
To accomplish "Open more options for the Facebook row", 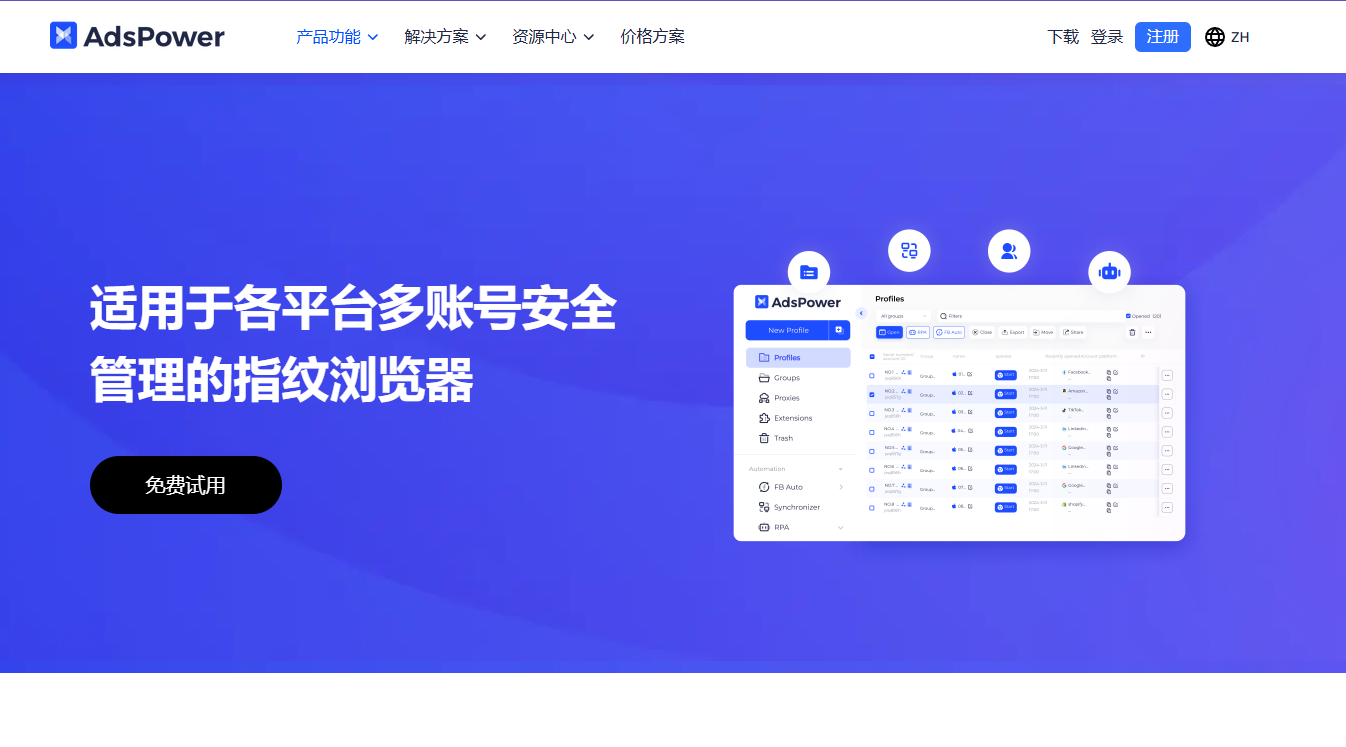I will coord(1167,375).
